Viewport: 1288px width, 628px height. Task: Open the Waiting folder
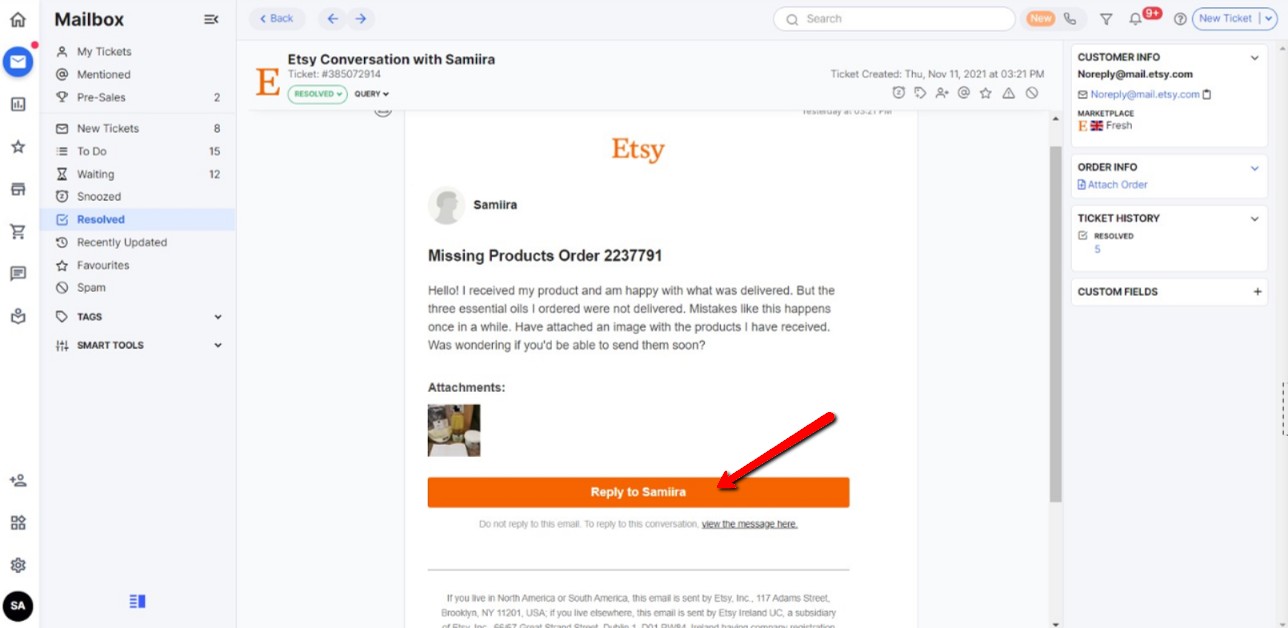[x=138, y=174]
